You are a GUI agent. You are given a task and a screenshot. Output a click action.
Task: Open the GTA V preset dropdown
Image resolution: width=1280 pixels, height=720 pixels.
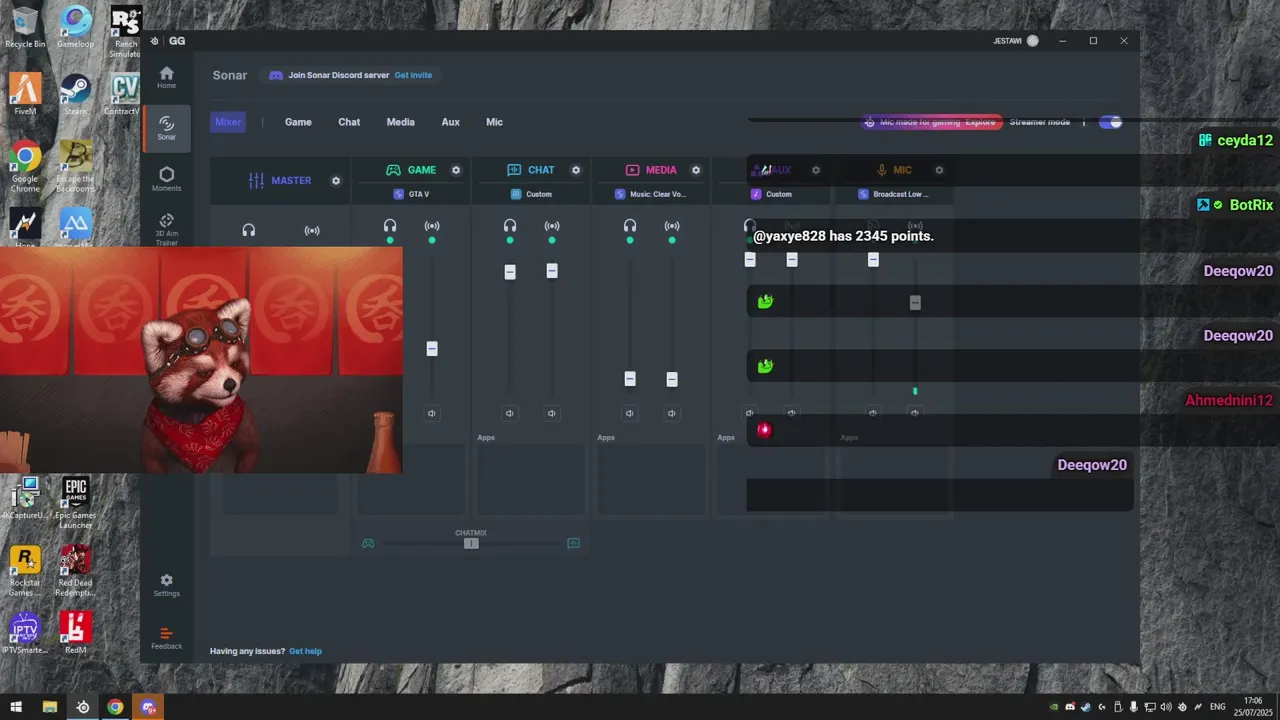tap(412, 194)
